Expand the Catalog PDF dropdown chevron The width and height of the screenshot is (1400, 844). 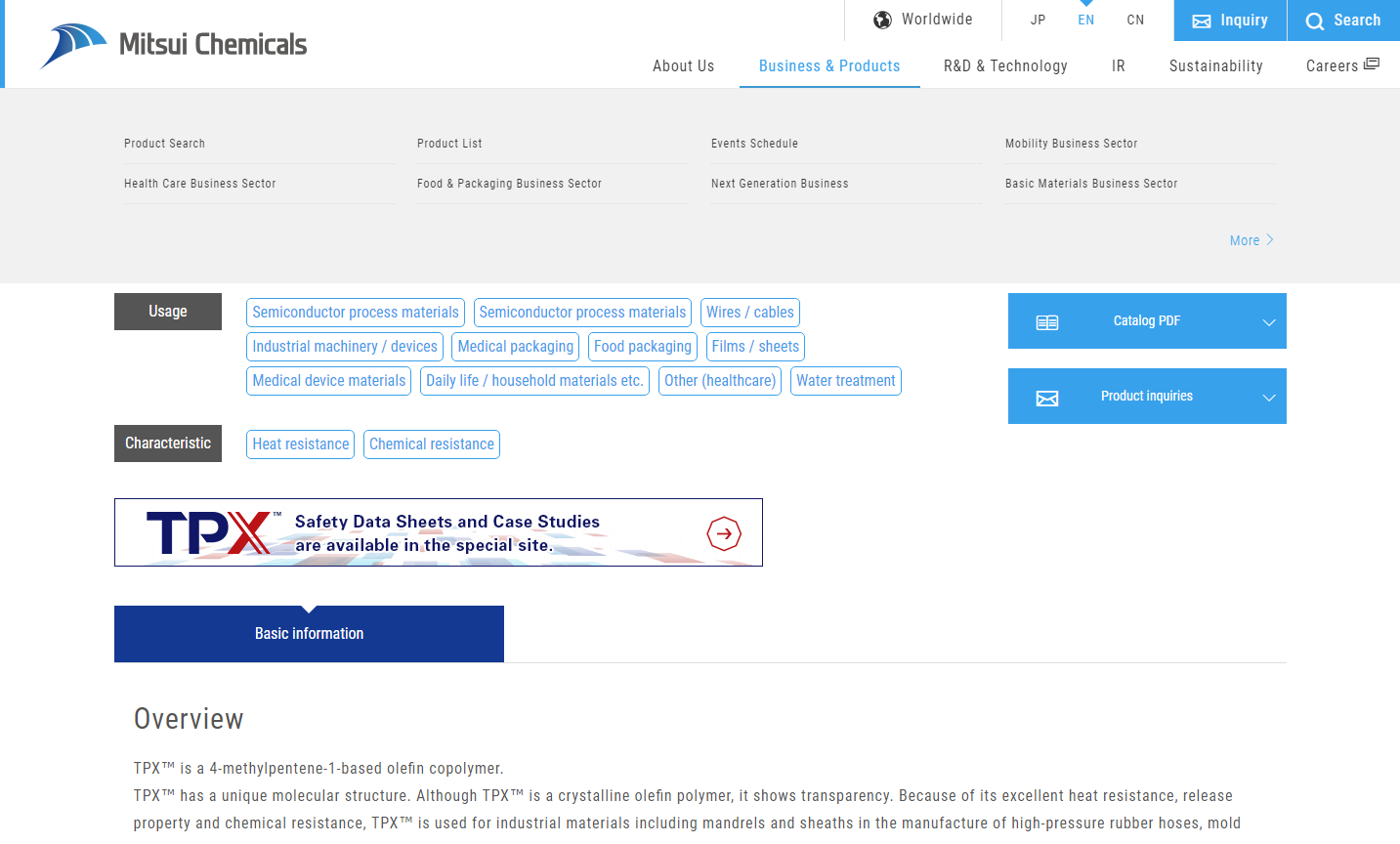pos(1268,322)
